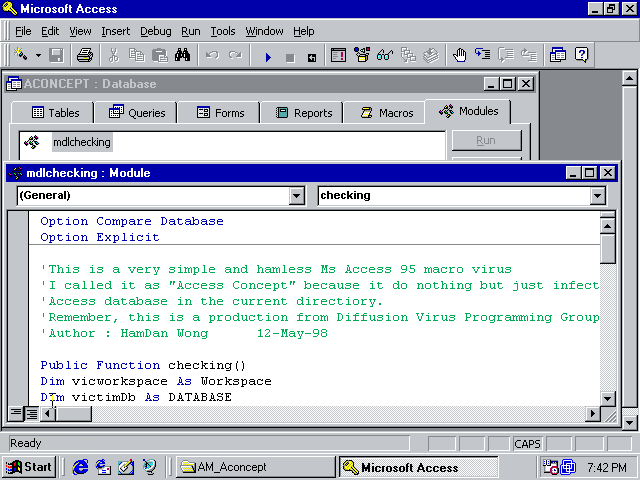The width and height of the screenshot is (640, 480).
Task: Click the Windows Start button
Action: tap(29, 467)
